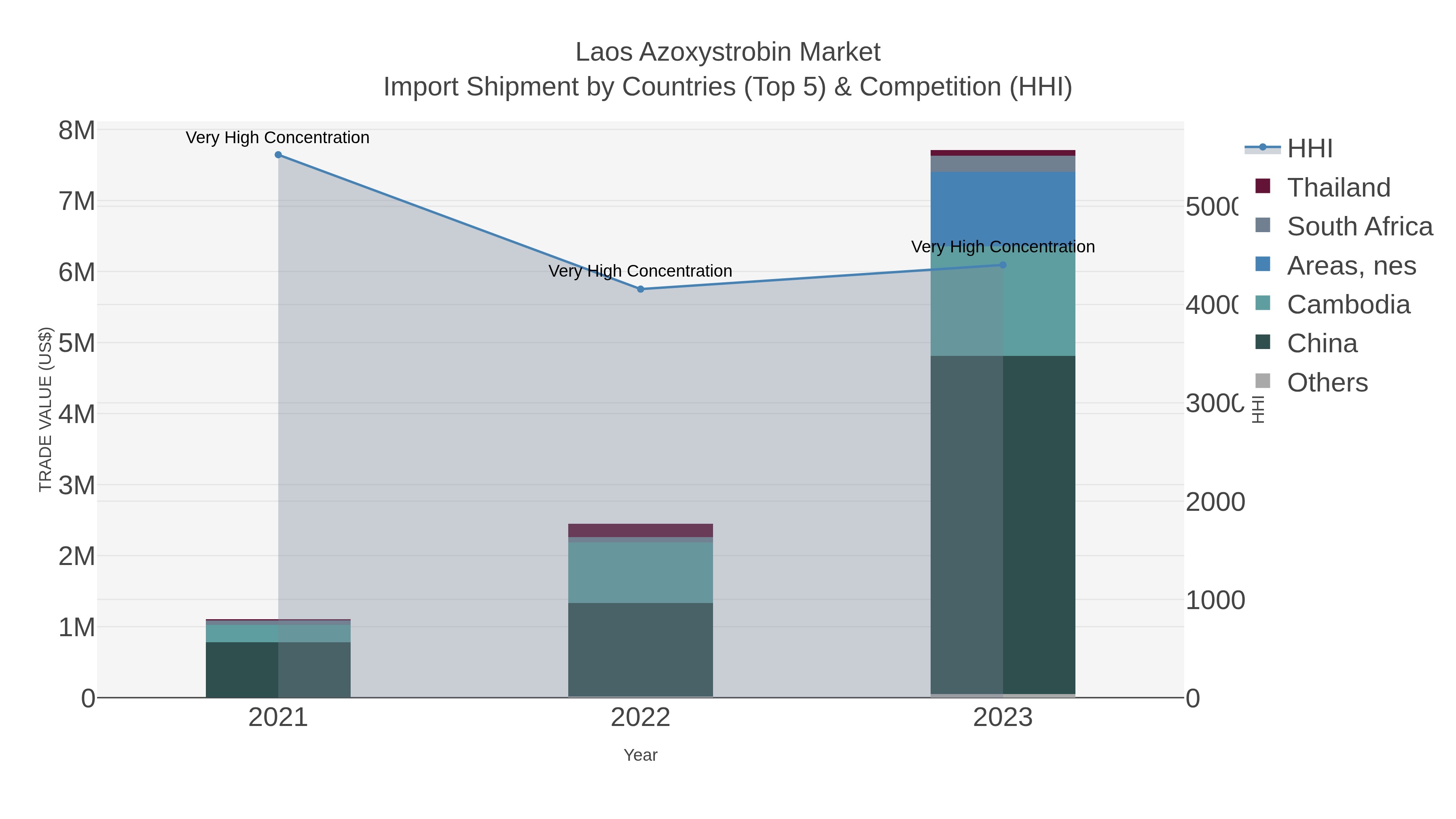Click the China segment of 2023 bar
This screenshot has height=819, width=1456.
(1003, 525)
